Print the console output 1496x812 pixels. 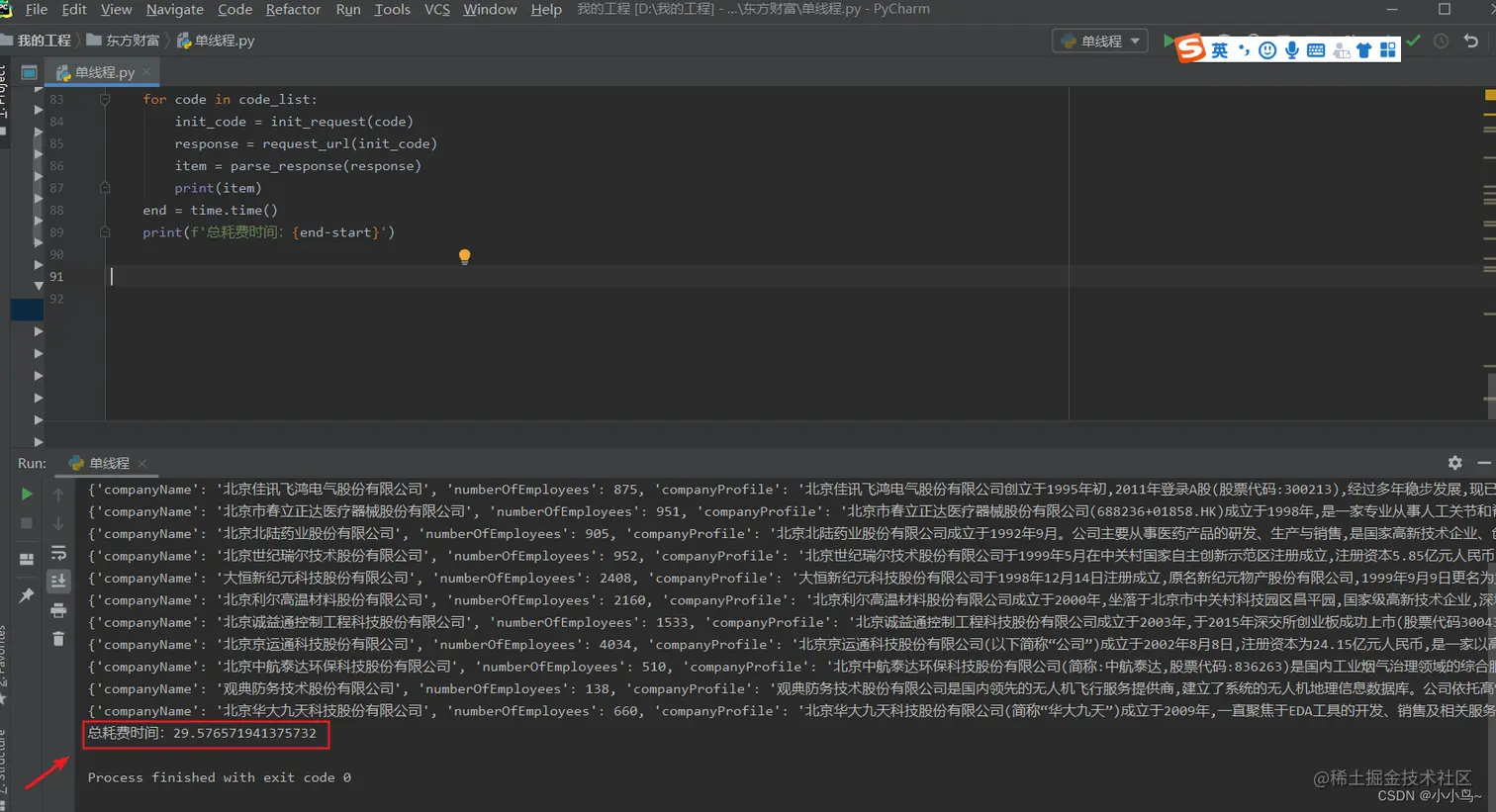58,610
